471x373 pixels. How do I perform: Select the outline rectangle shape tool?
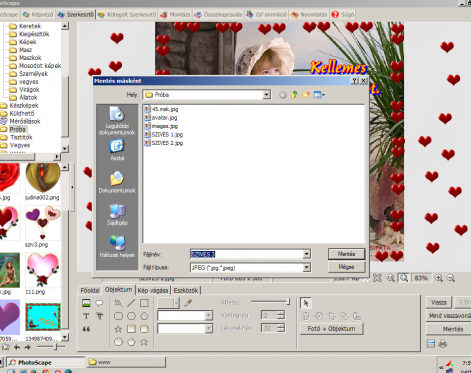(144, 303)
